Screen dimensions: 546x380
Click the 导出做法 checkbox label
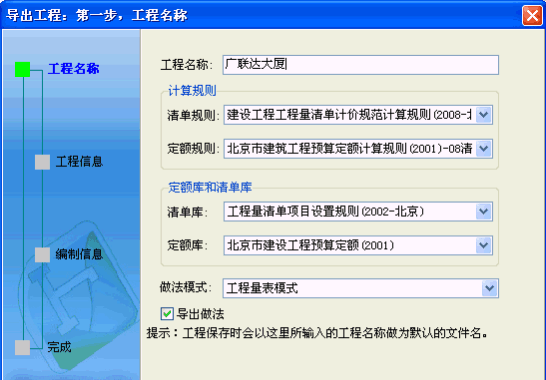tap(200, 314)
